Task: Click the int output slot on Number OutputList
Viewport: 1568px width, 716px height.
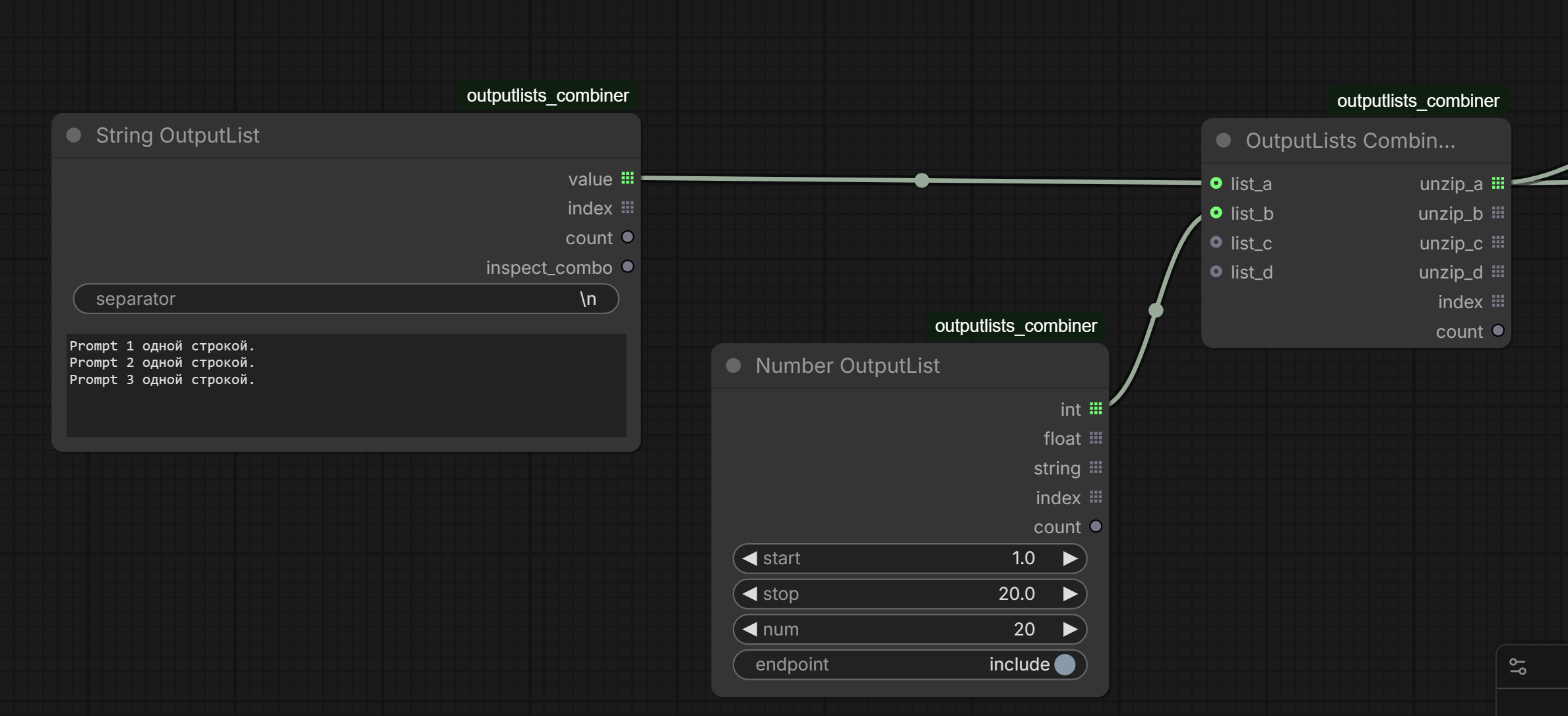Action: pos(1096,408)
